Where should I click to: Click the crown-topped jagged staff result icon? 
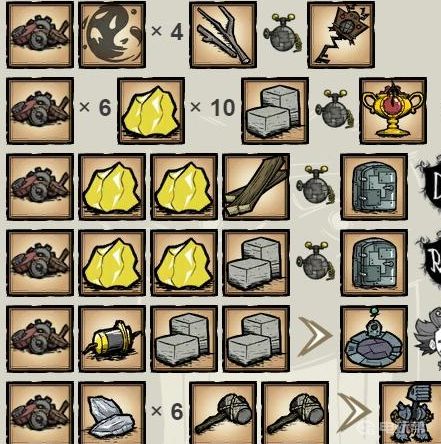(341, 35)
